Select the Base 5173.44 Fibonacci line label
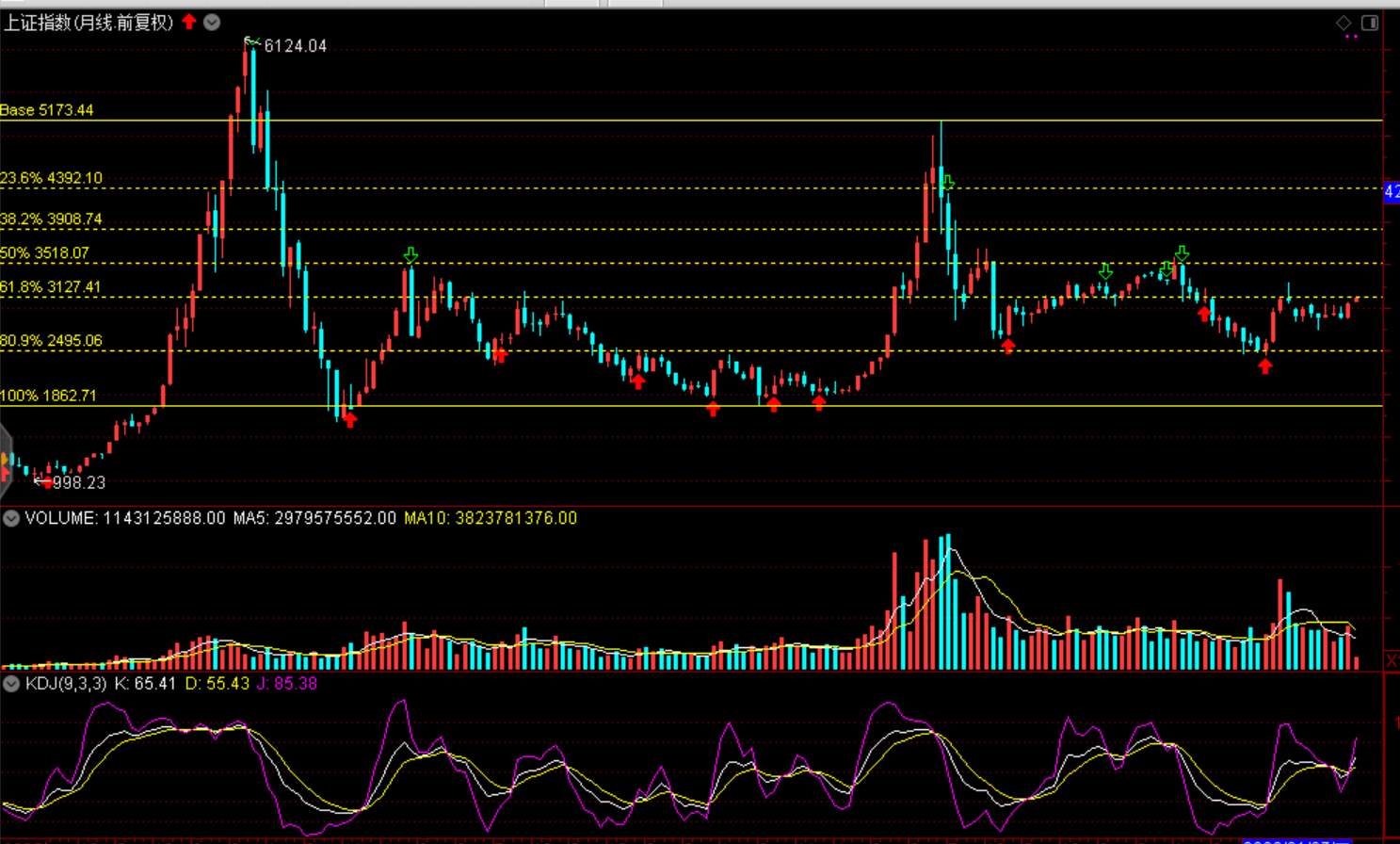This screenshot has width=1400, height=844. click(x=47, y=110)
